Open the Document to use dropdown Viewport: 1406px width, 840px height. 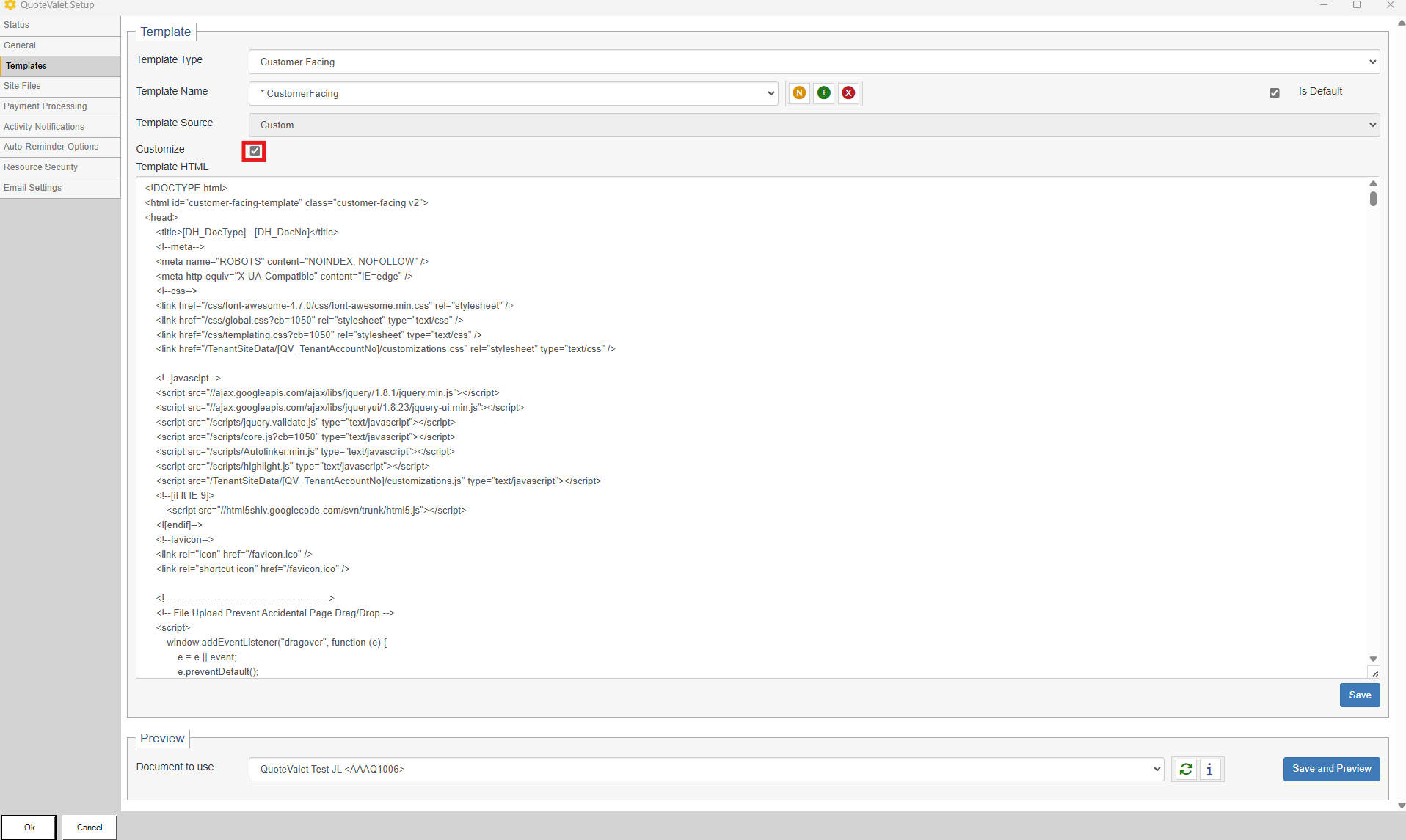point(706,769)
